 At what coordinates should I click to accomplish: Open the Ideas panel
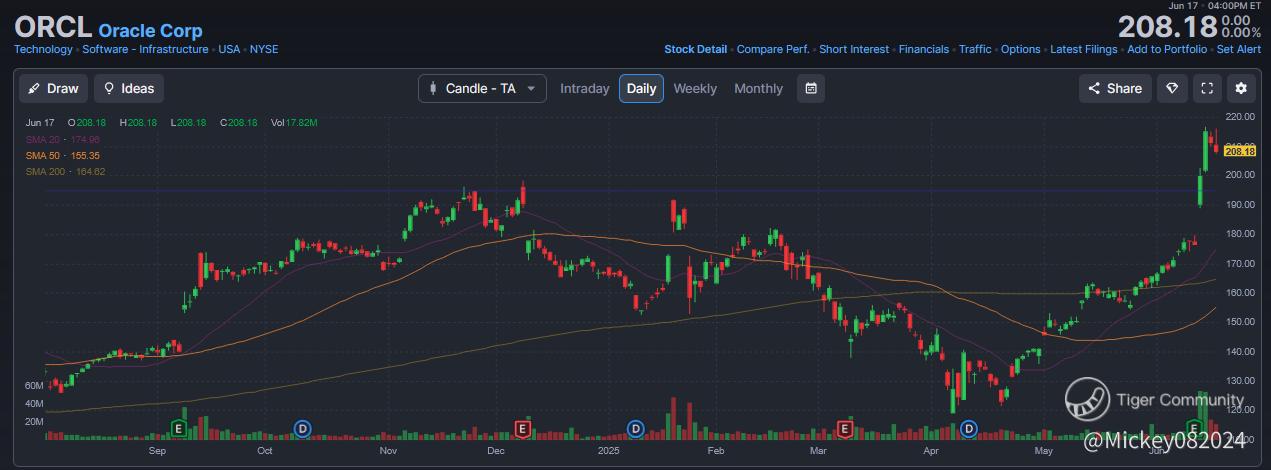click(x=129, y=88)
